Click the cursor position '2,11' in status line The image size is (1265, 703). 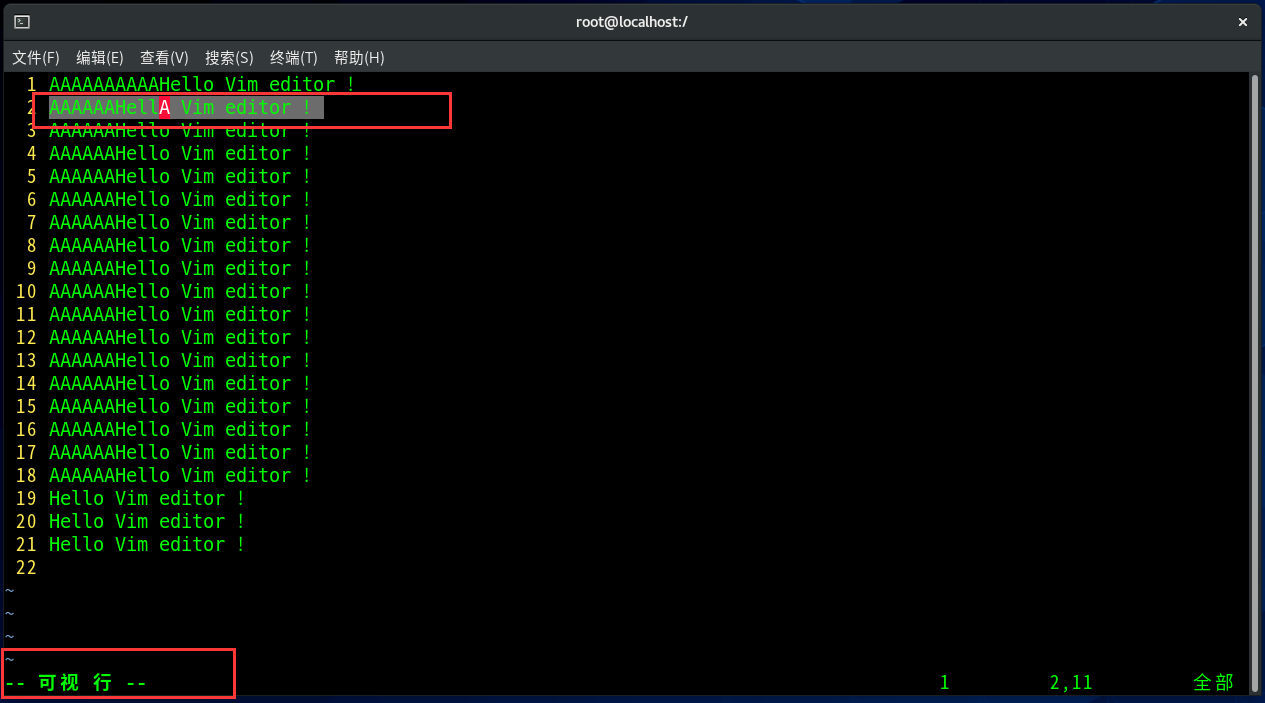(1071, 683)
